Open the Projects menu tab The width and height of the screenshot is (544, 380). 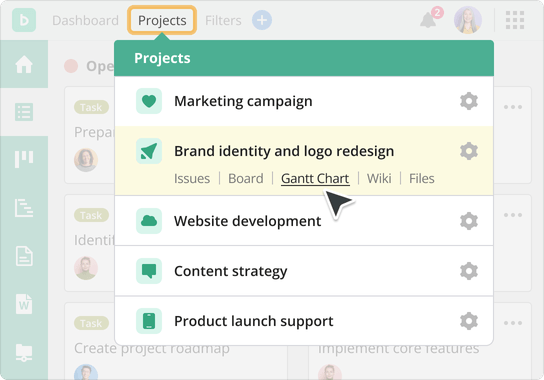pyautogui.click(x=162, y=20)
